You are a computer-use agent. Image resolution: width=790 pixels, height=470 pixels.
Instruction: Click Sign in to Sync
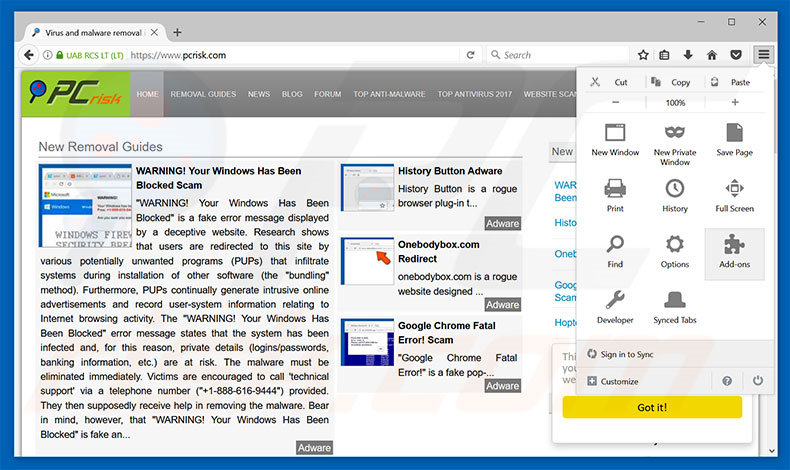pyautogui.click(x=620, y=354)
